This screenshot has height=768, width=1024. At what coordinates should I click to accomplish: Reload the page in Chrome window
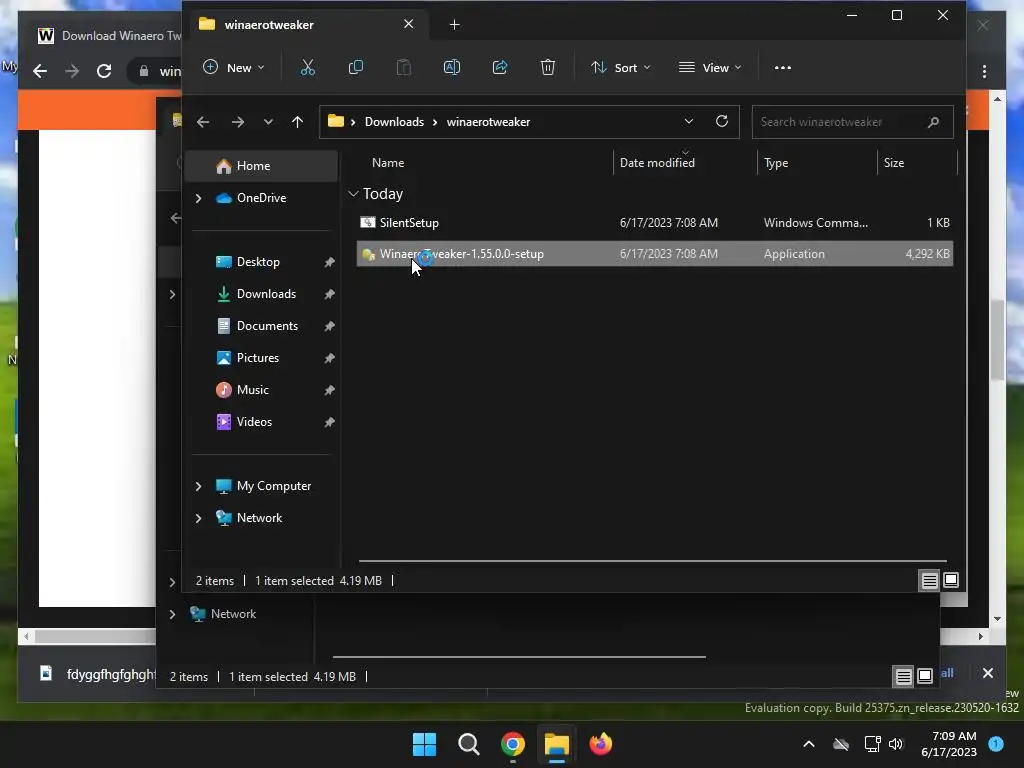[104, 71]
